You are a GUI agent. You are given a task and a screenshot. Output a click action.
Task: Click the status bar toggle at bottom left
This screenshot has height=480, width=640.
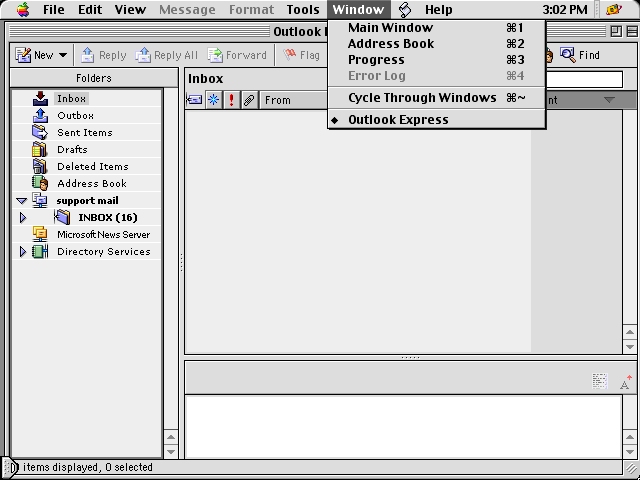click(11, 468)
